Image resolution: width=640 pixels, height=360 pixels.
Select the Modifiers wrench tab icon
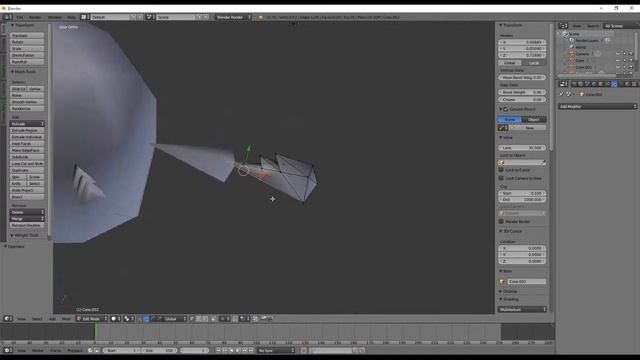[x=614, y=84]
